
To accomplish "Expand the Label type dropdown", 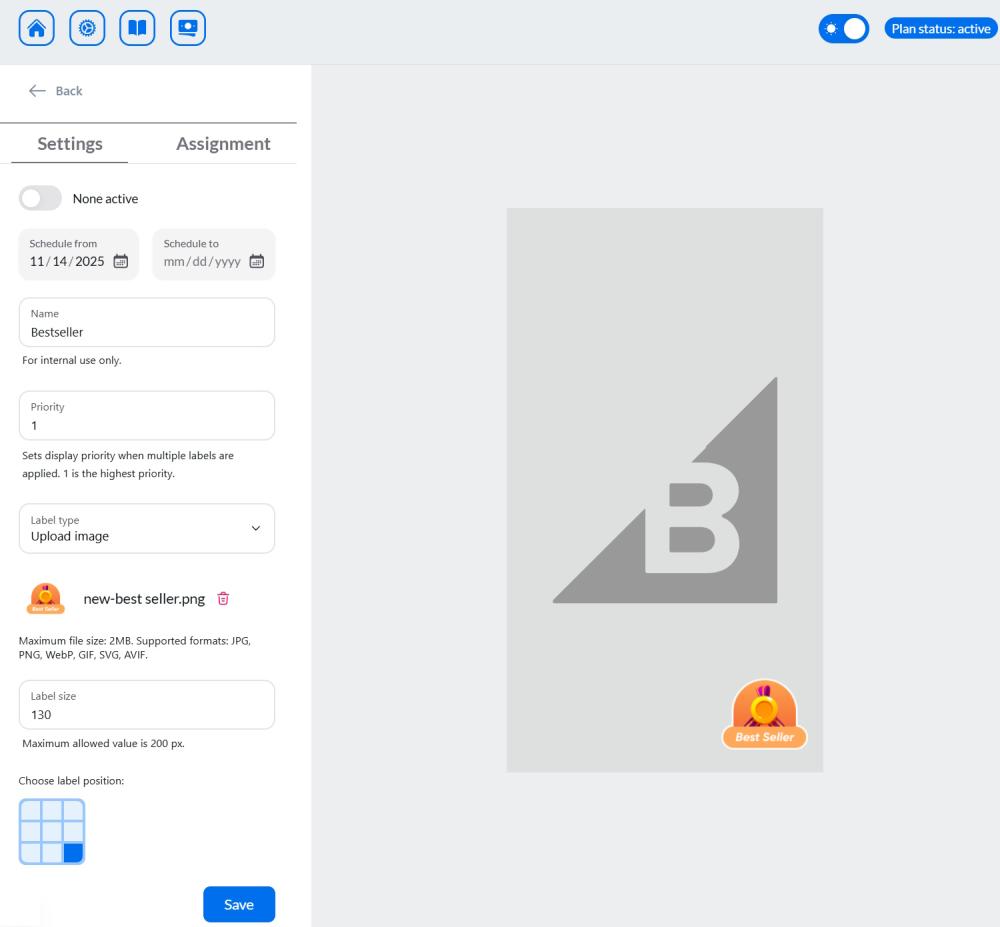I will (147, 528).
